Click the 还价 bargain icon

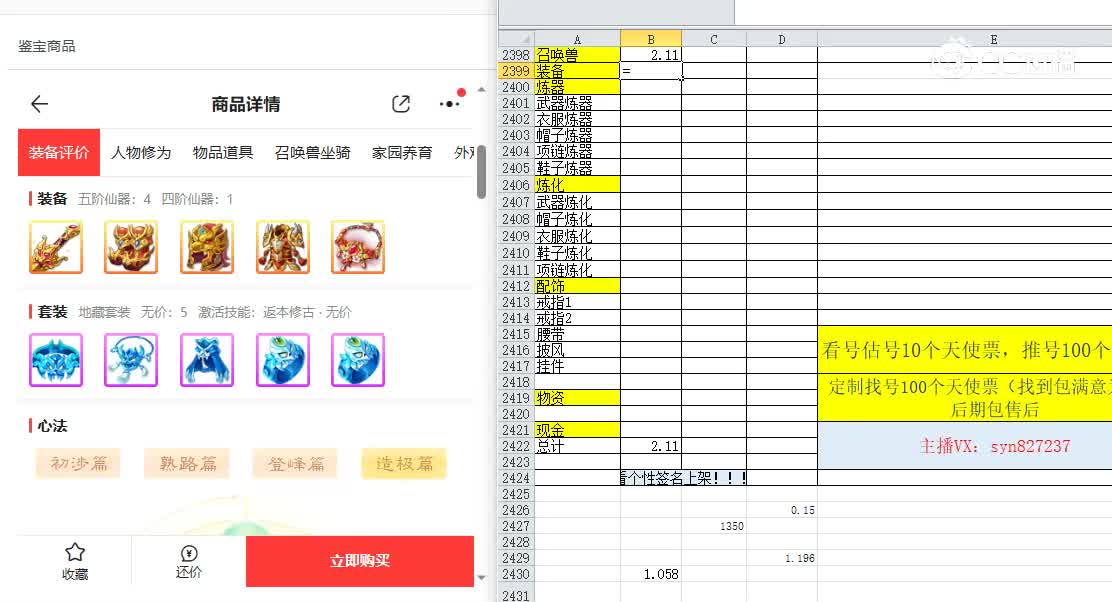189,553
